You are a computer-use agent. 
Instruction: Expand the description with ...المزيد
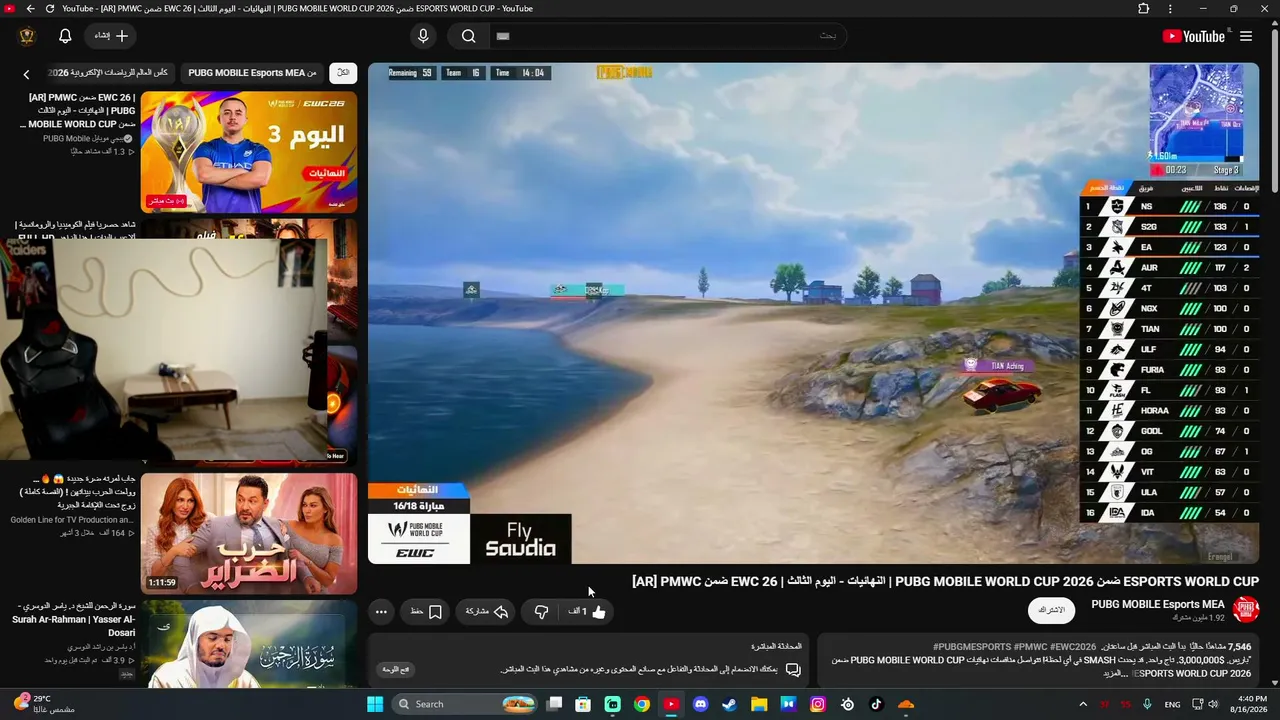[x=1117, y=673]
